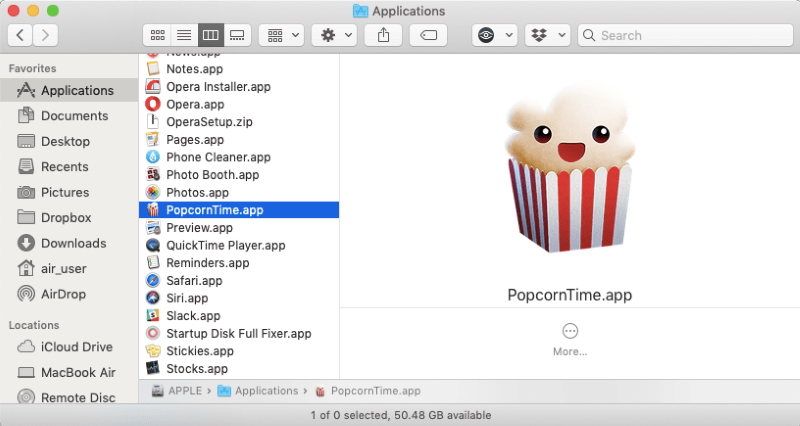The height and width of the screenshot is (426, 800).
Task: Click the Slack.app icon
Action: (x=153, y=316)
